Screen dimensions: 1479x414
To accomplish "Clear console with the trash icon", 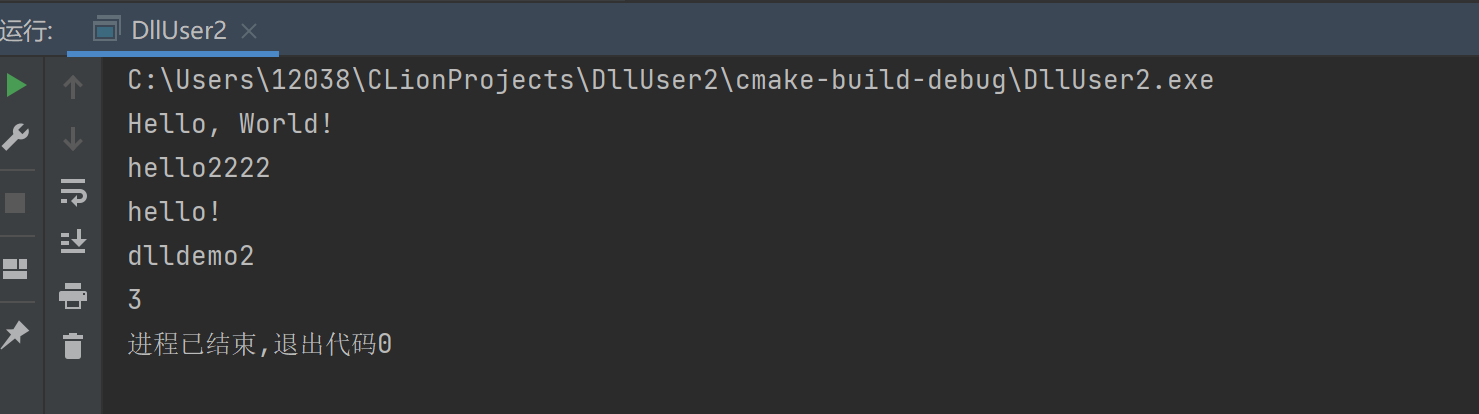I will pyautogui.click(x=73, y=346).
